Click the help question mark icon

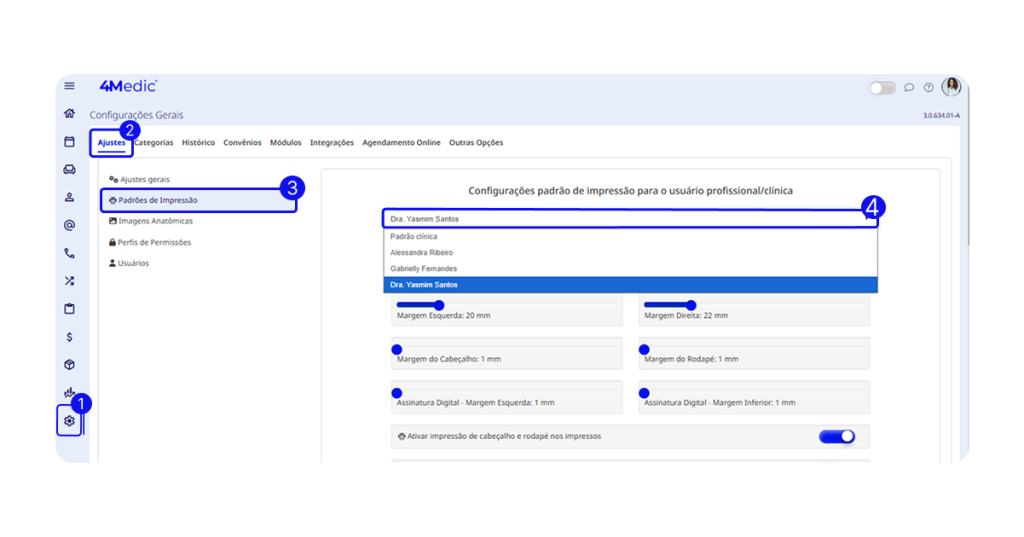(x=928, y=88)
